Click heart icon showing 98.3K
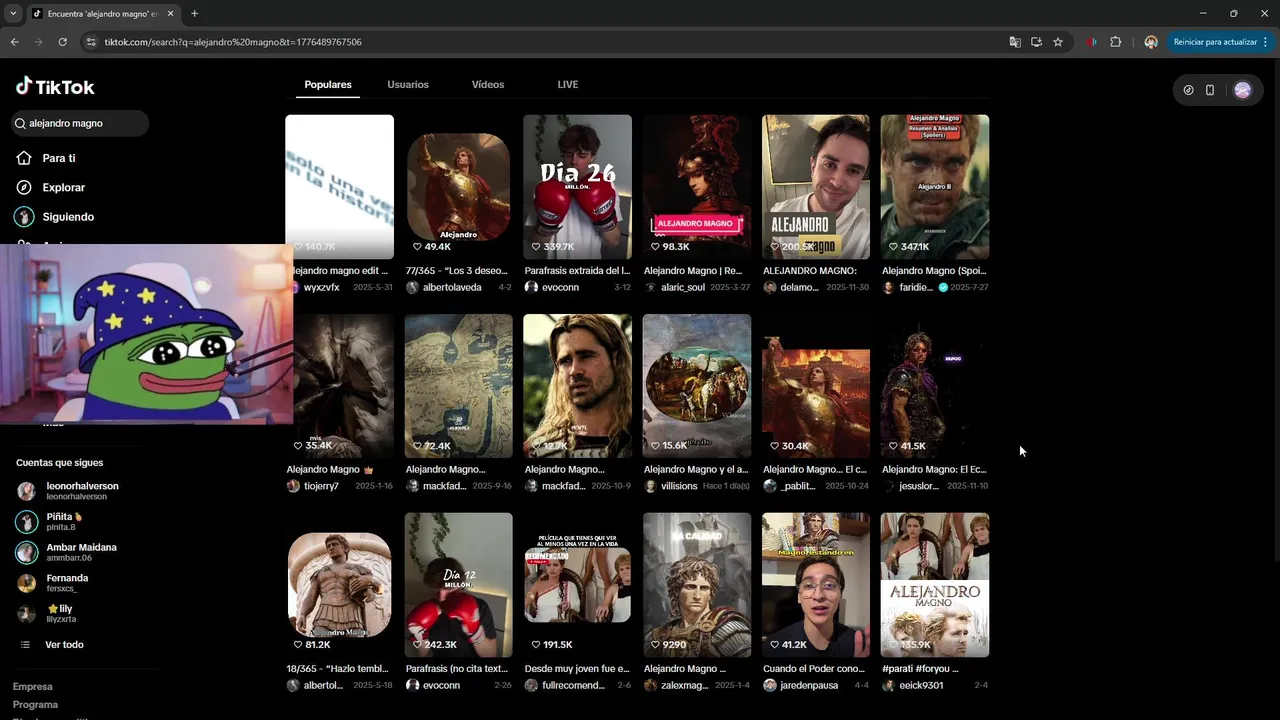 [x=655, y=247]
